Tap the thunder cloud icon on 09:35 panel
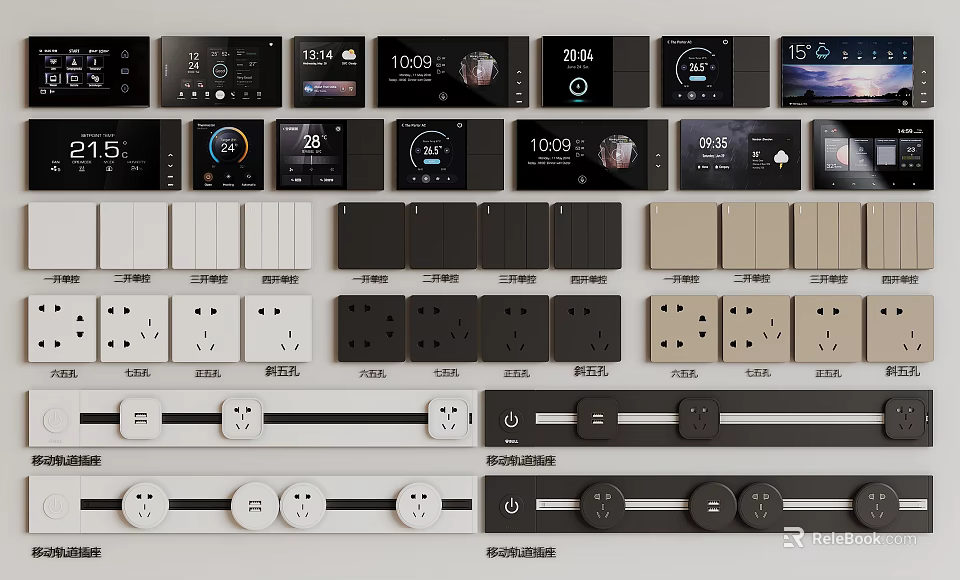The height and width of the screenshot is (580, 960). [781, 158]
